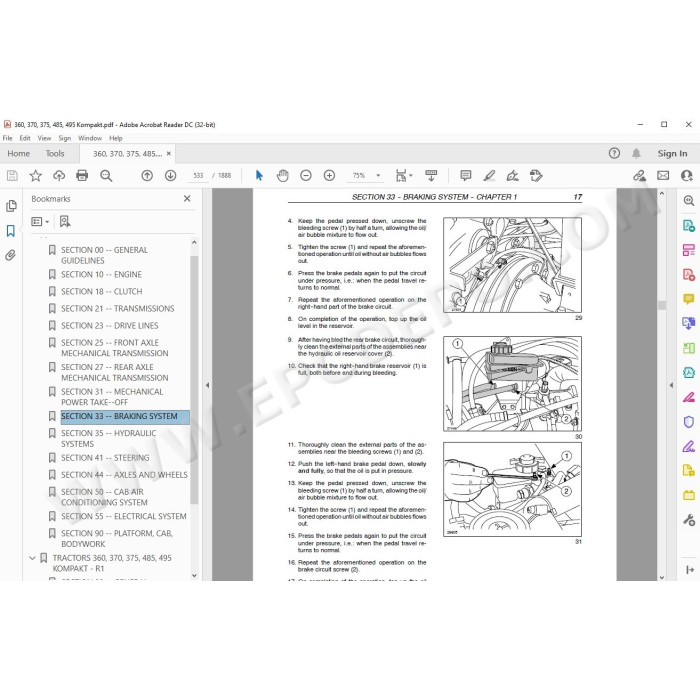This screenshot has height=700, width=700.
Task: Collapse TRACTORS 360, 370 KOMPAKT - R1 bookmark
Action: 32,558
